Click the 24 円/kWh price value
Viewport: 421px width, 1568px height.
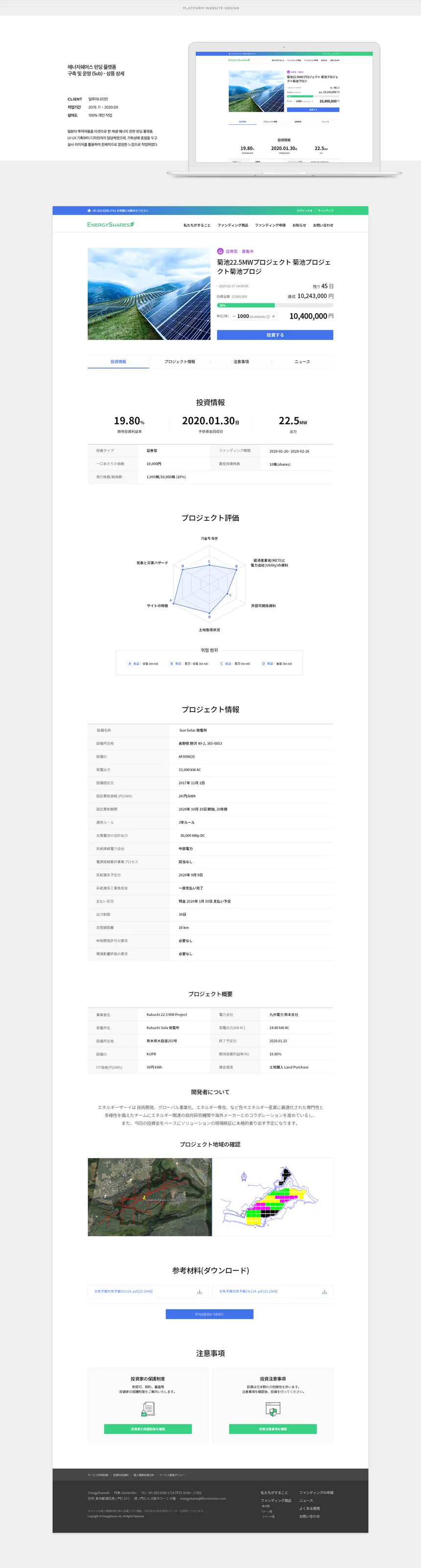point(187,796)
